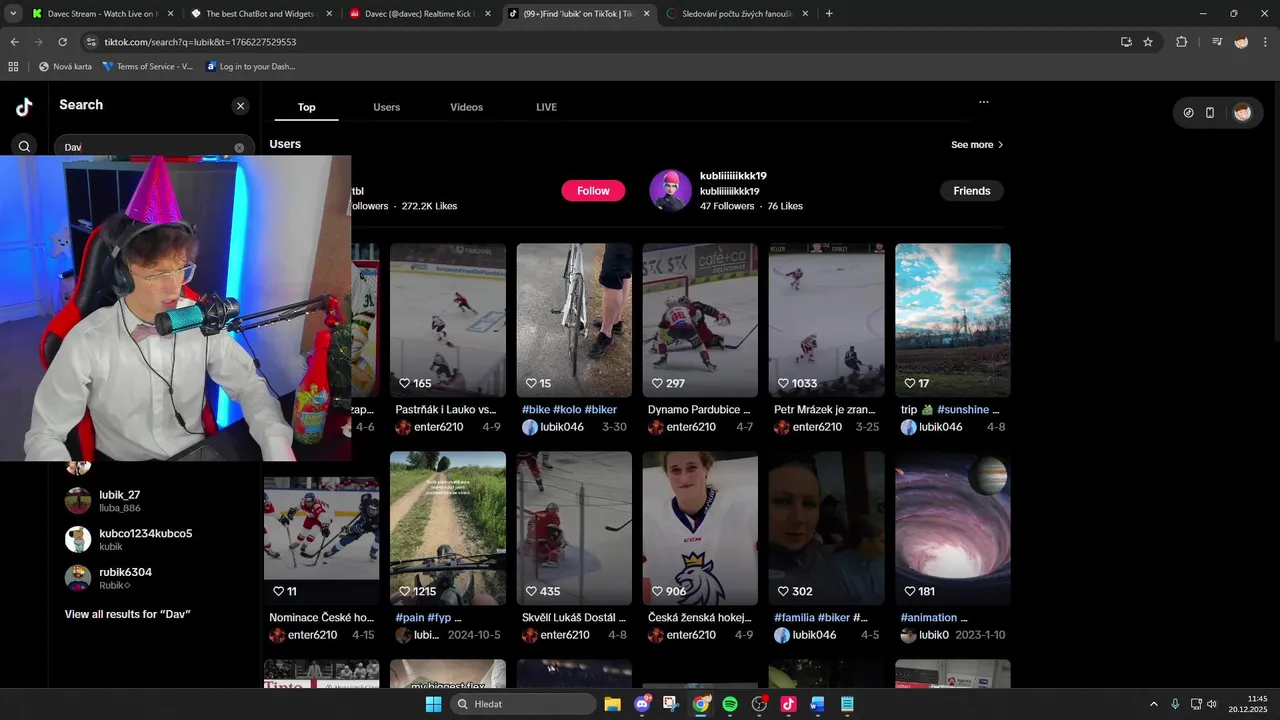Open the Log in to your Dash bookmark

click(x=251, y=67)
